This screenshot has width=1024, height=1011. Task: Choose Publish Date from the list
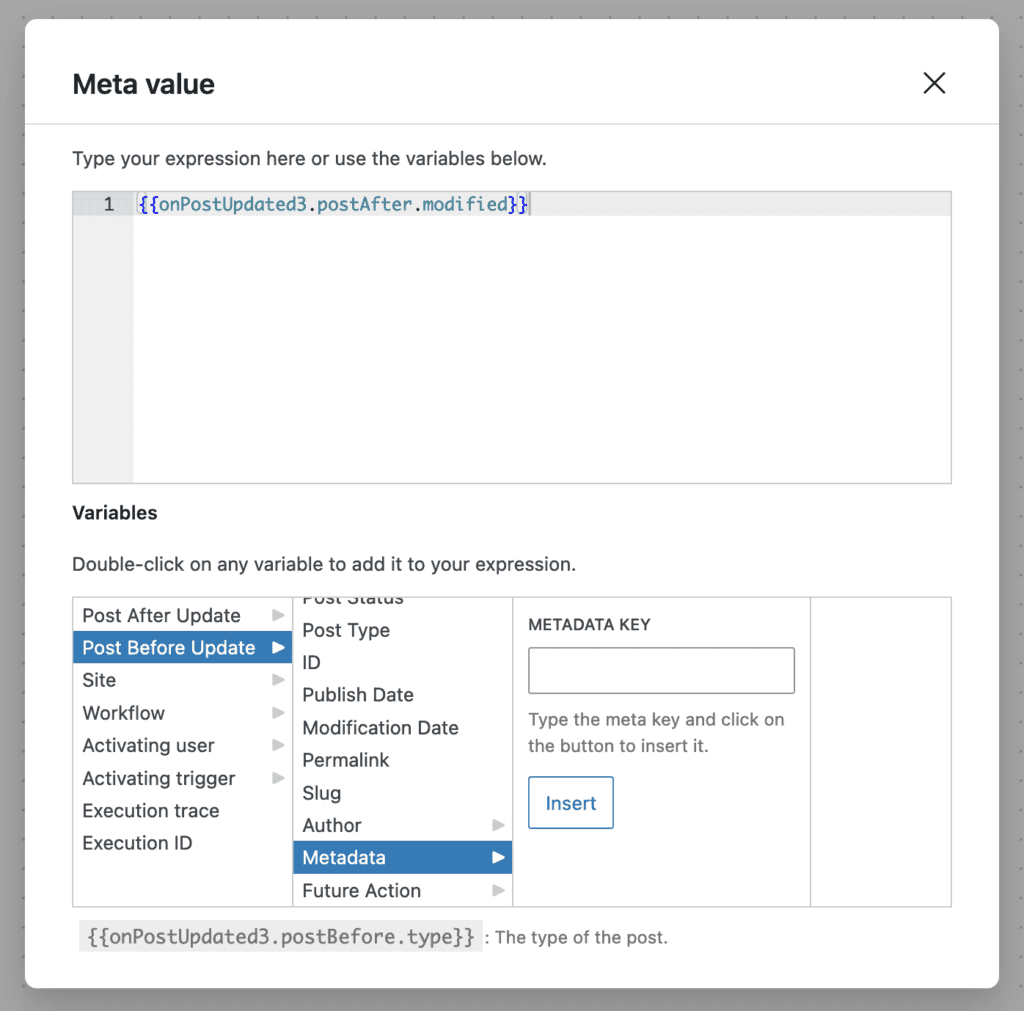(358, 695)
